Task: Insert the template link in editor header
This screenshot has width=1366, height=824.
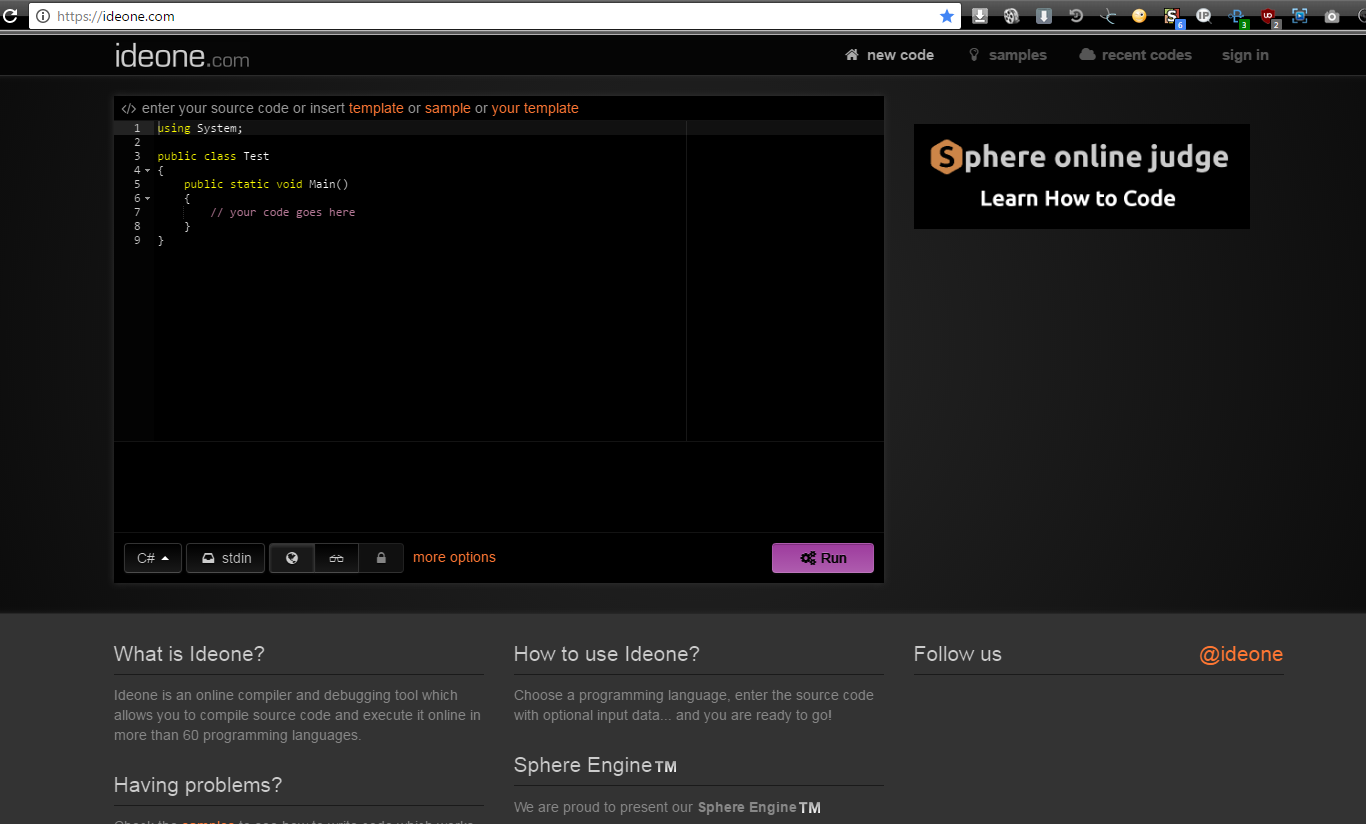Action: [376, 108]
